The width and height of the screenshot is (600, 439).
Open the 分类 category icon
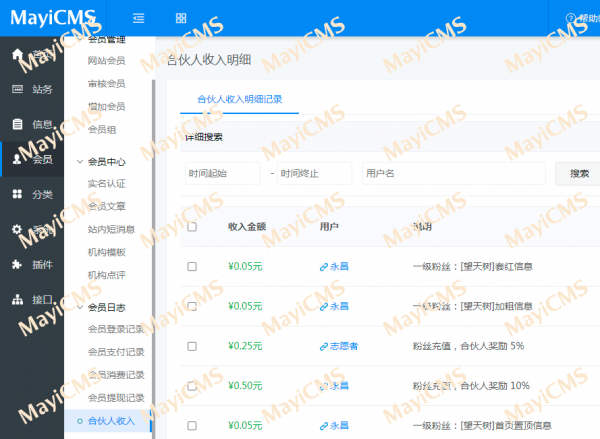(17, 194)
